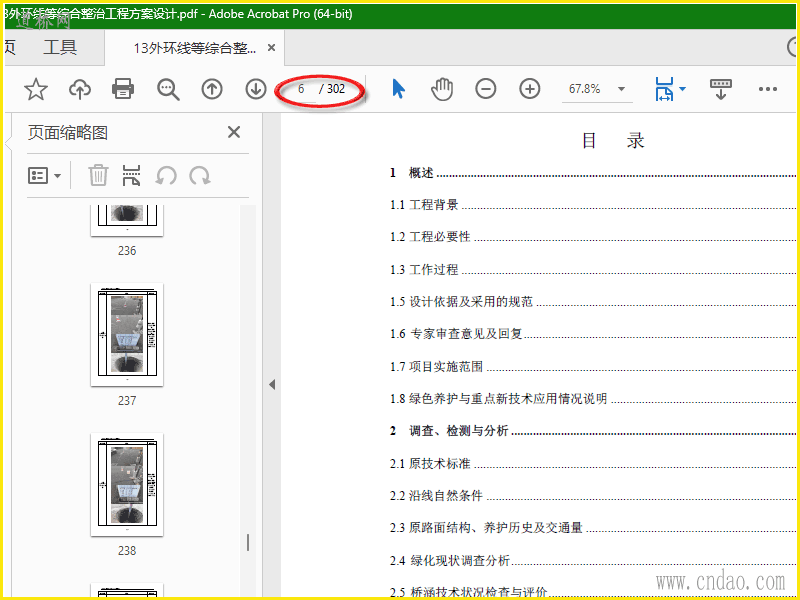Close the 13外环线 document tab

pos(271,47)
